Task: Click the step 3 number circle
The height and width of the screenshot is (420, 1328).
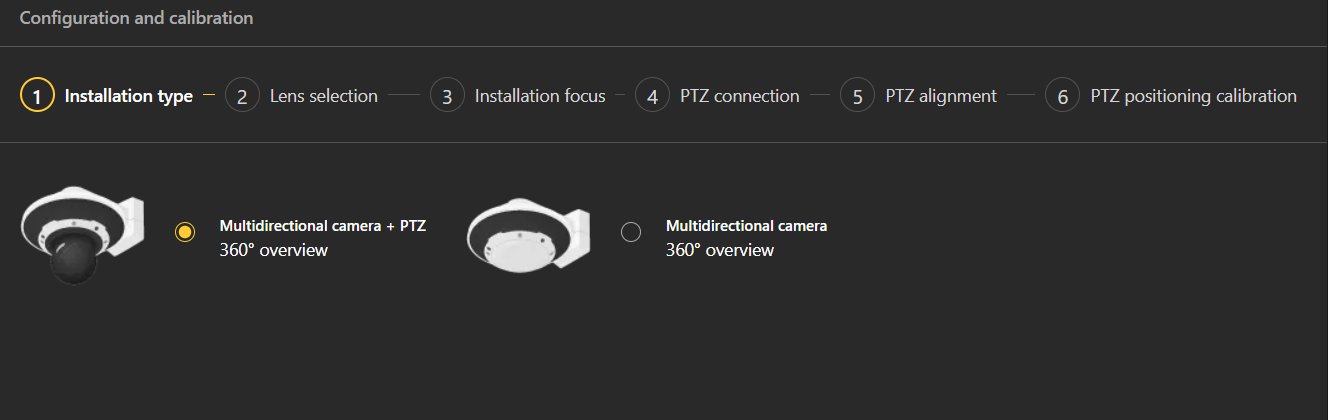Action: (447, 96)
